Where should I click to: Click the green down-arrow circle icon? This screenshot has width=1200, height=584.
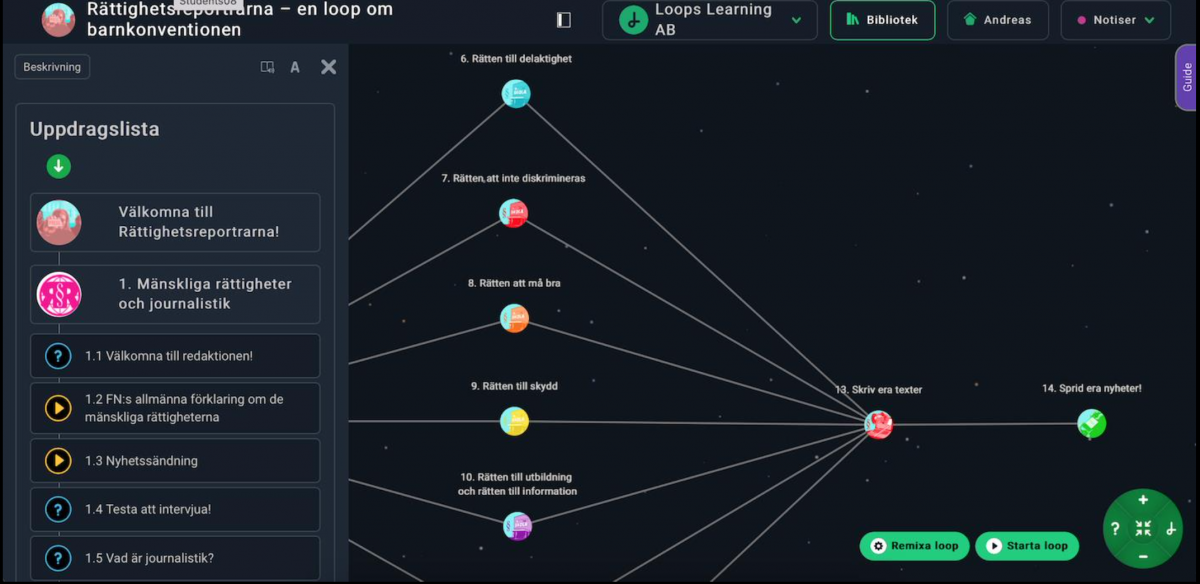point(58,166)
